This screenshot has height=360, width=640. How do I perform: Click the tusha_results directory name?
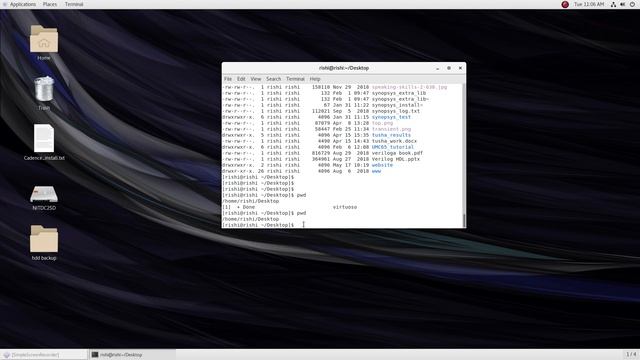click(x=391, y=135)
